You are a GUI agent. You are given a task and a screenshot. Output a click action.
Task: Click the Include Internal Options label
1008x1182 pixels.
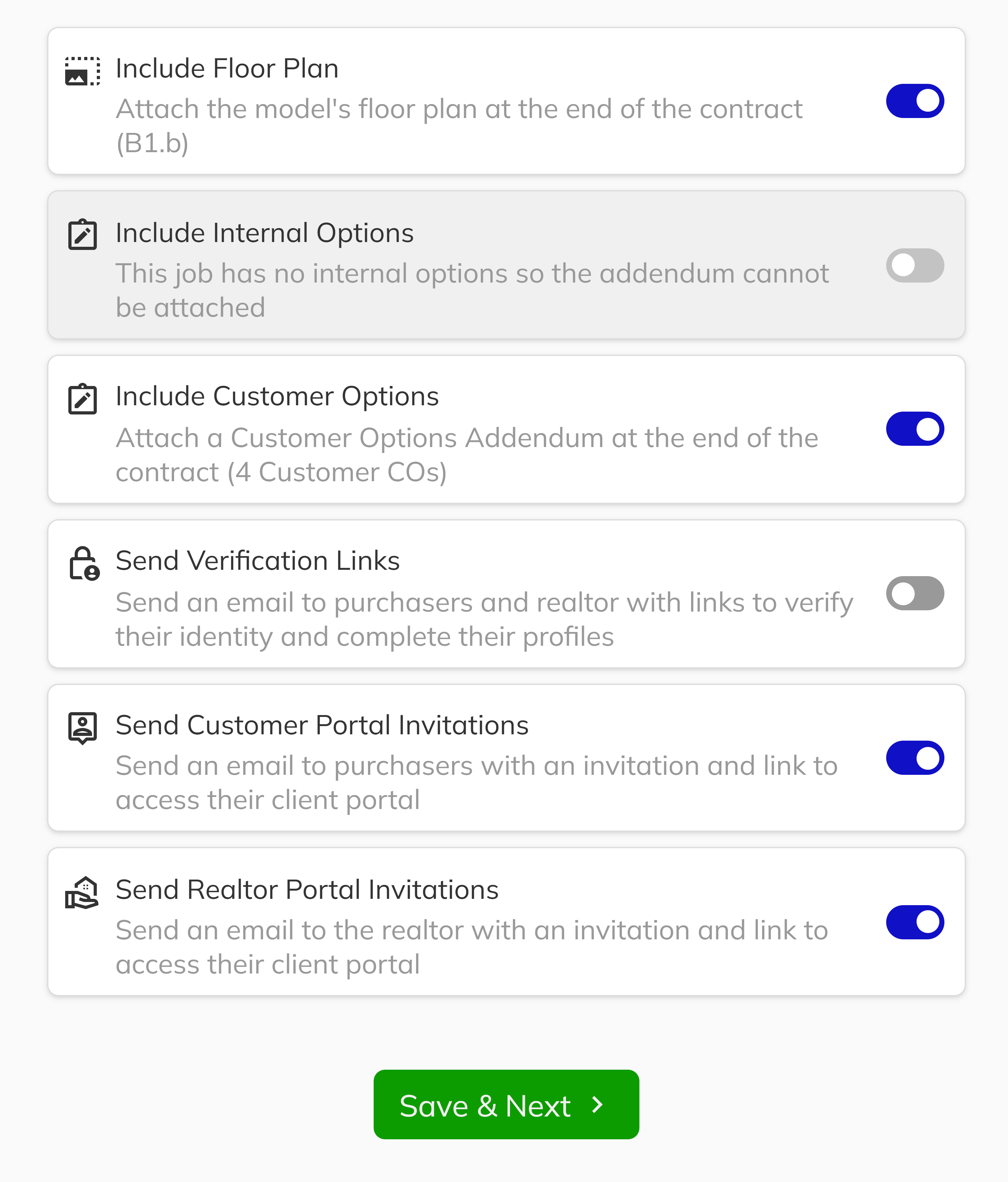(x=264, y=233)
